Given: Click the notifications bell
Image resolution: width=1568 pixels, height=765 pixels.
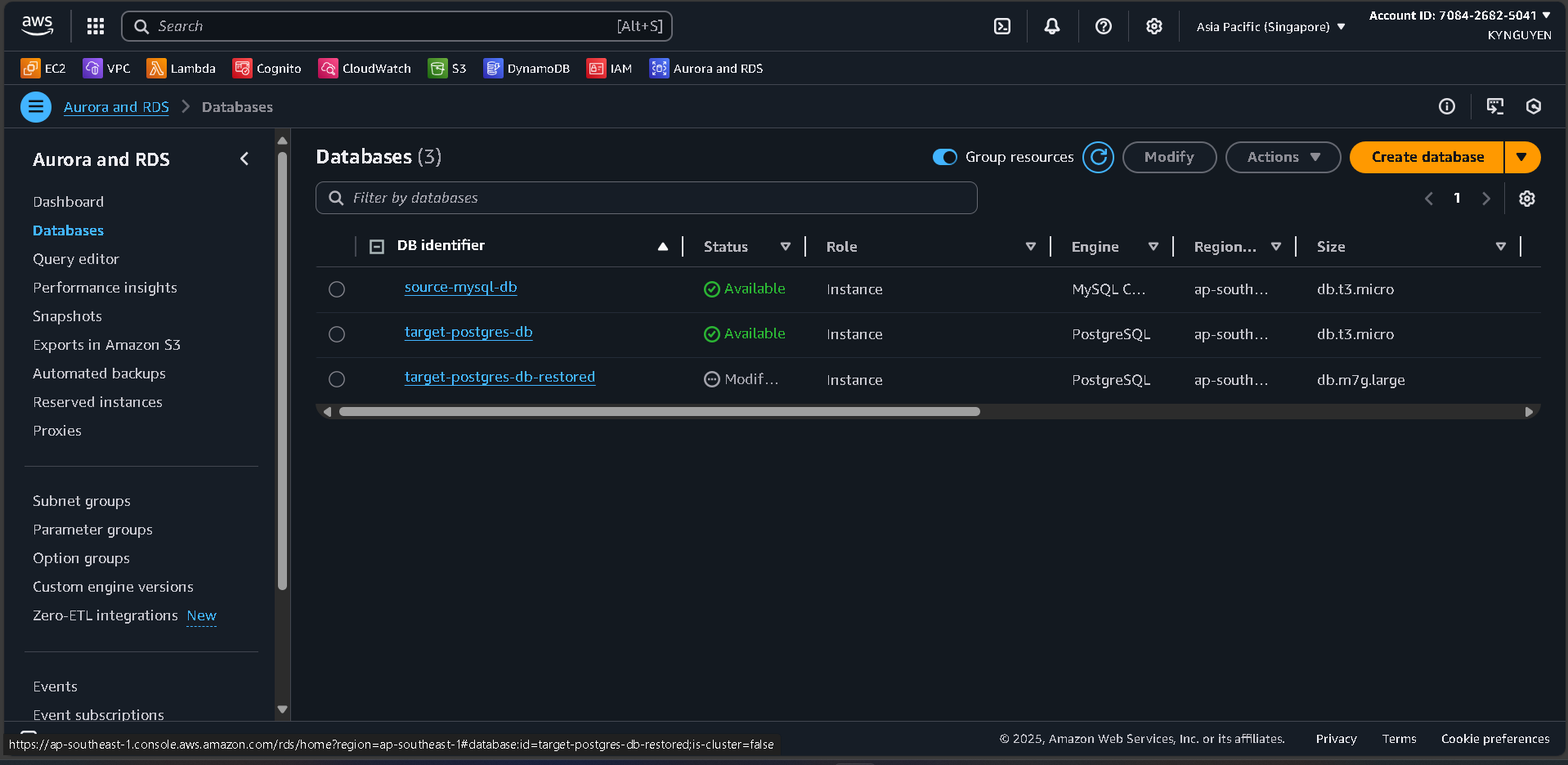Looking at the screenshot, I should [x=1051, y=25].
